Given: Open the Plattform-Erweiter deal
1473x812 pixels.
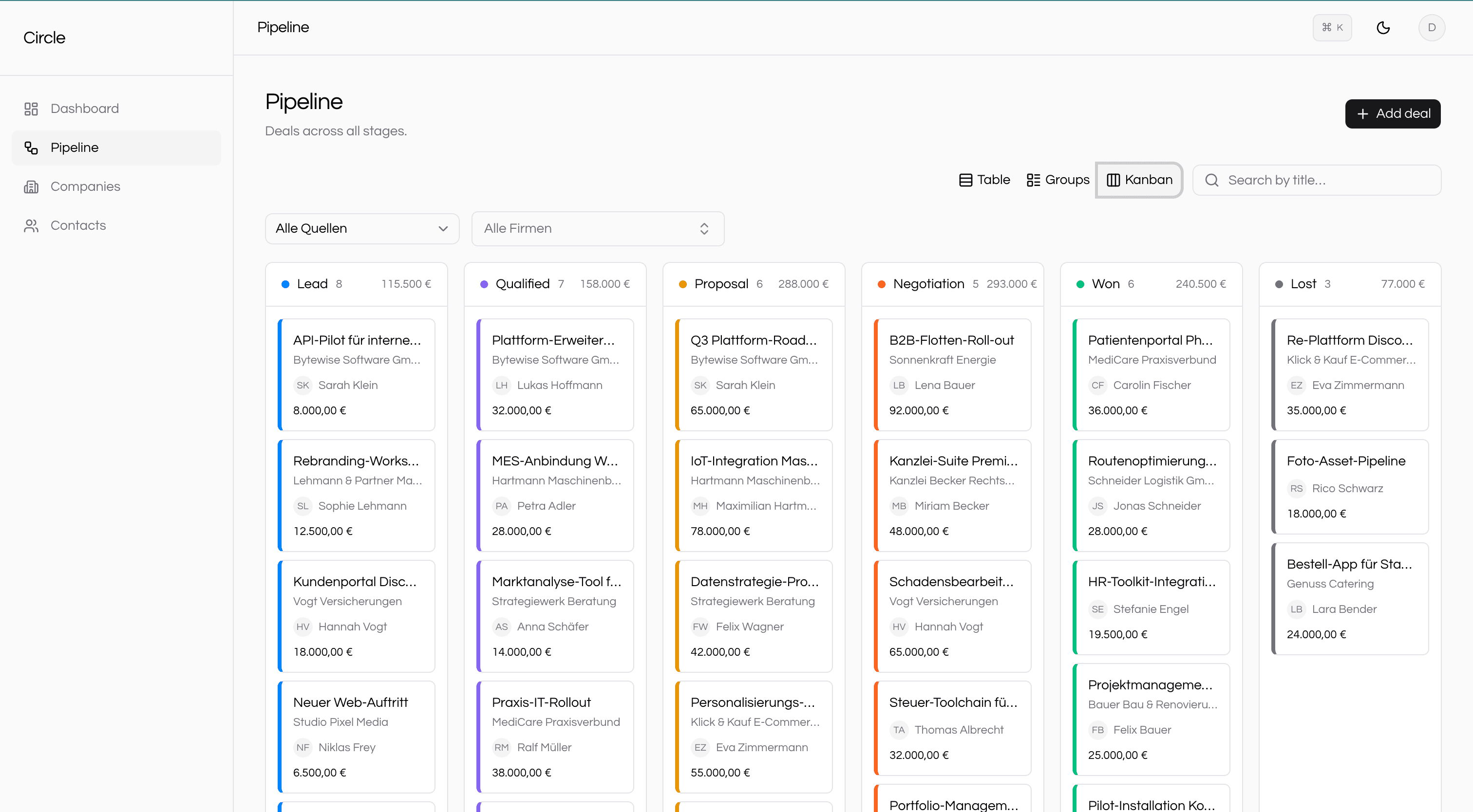Looking at the screenshot, I should [555, 374].
